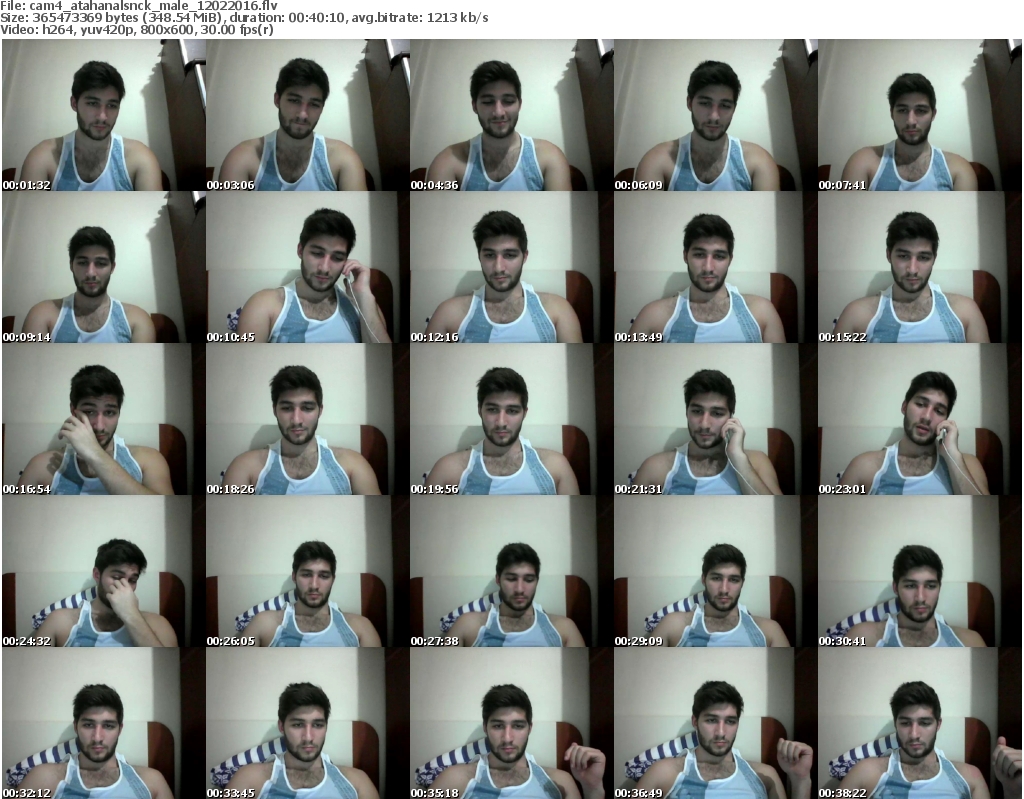The width and height of the screenshot is (1024, 799).
Task: Select the thumbnail stamped 00:09:14
Action: click(x=104, y=267)
